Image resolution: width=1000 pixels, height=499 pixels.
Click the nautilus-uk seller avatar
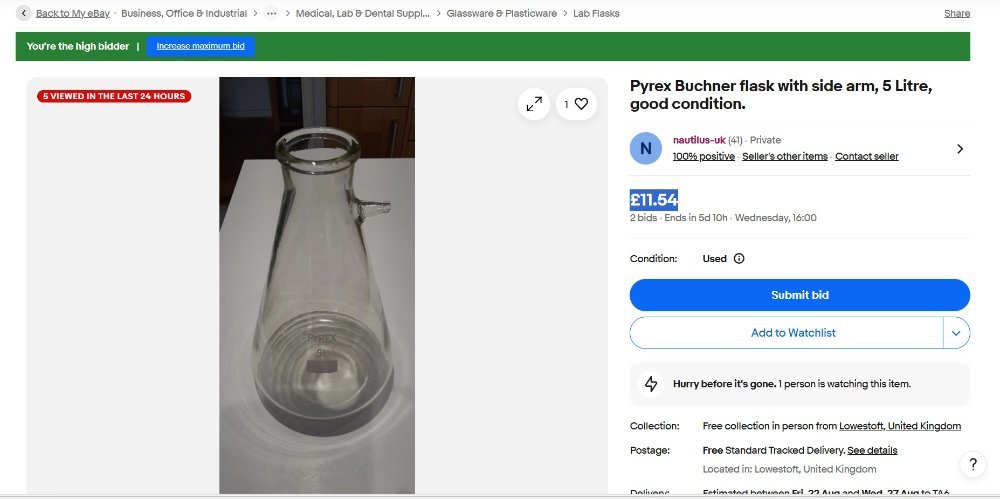click(x=645, y=148)
